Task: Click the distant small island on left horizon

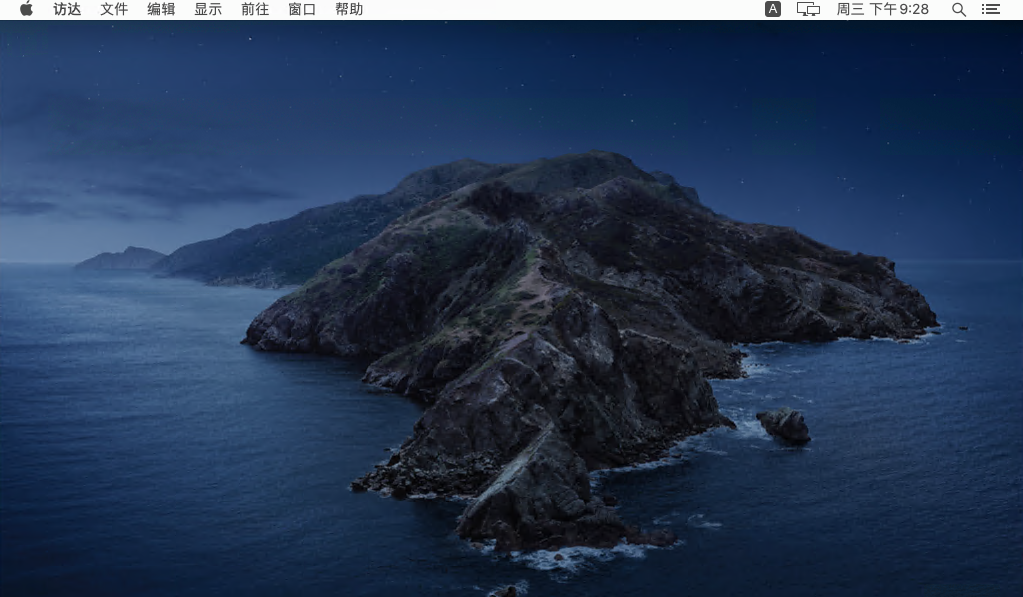Action: tap(122, 259)
